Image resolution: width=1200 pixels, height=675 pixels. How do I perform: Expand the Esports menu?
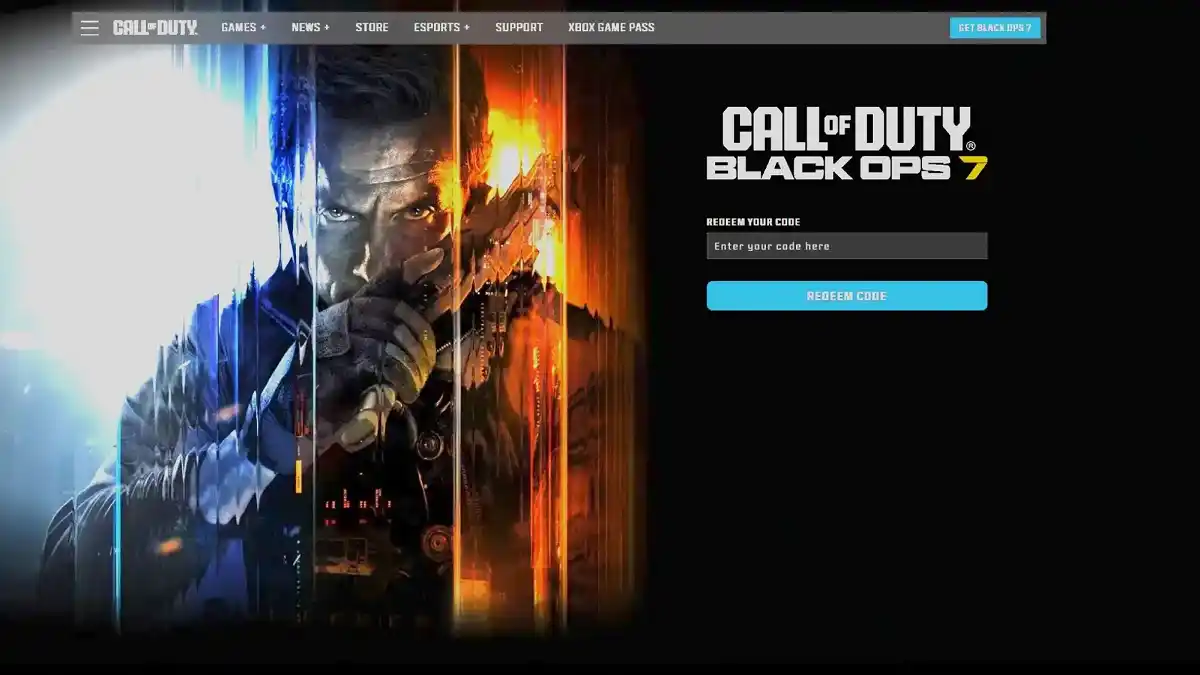[x=442, y=28]
